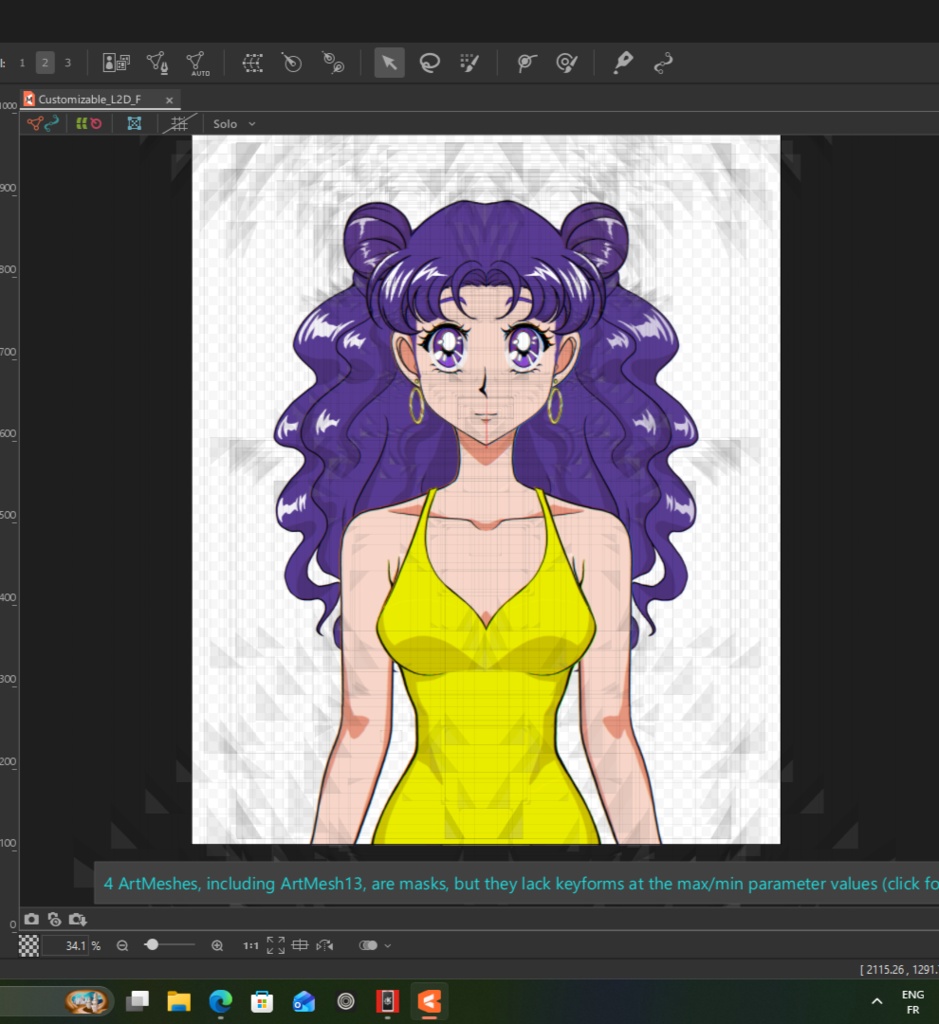The height and width of the screenshot is (1024, 939).
Task: Set canvas zoom to 1:1
Action: [x=251, y=946]
